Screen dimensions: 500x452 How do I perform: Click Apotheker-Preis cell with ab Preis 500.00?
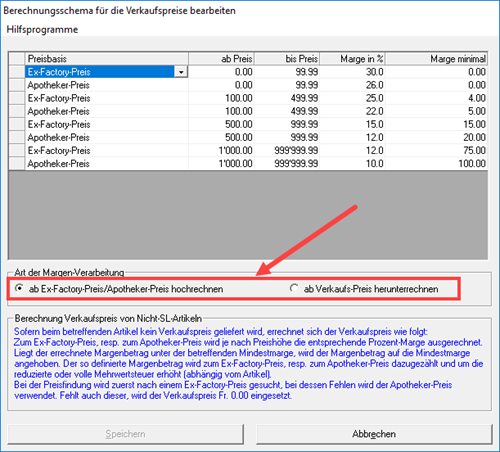tap(107, 137)
